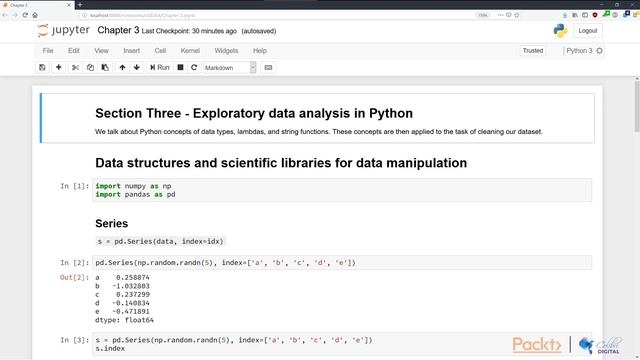The image size is (640, 360).
Task: Open the command palette keyboard icon
Action: click(x=268, y=67)
